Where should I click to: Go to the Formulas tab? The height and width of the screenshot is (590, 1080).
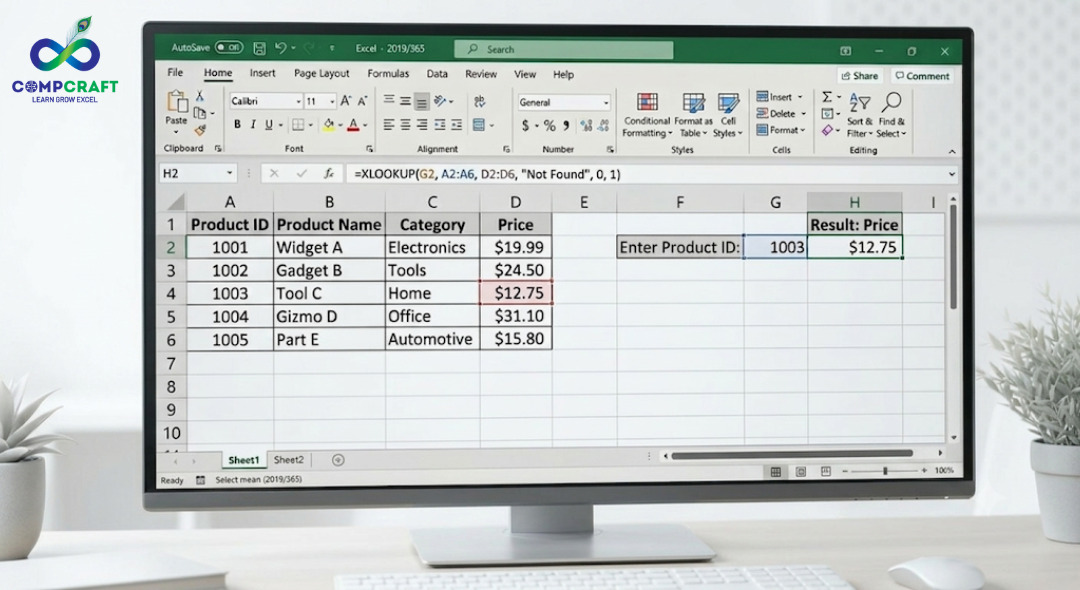click(x=388, y=74)
